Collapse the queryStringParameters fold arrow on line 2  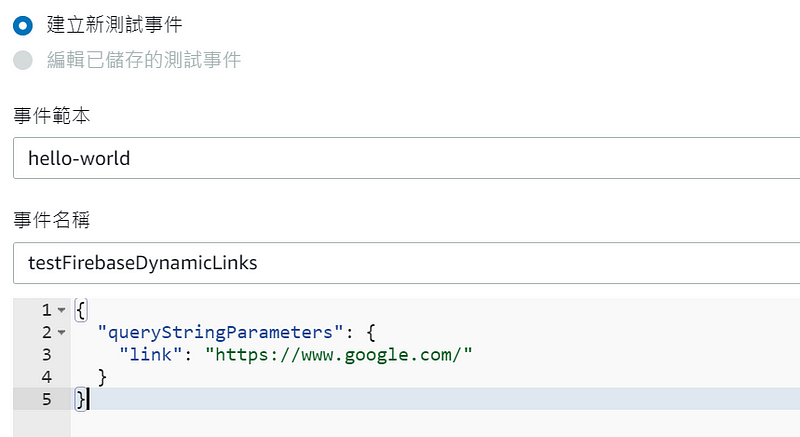tap(62, 332)
